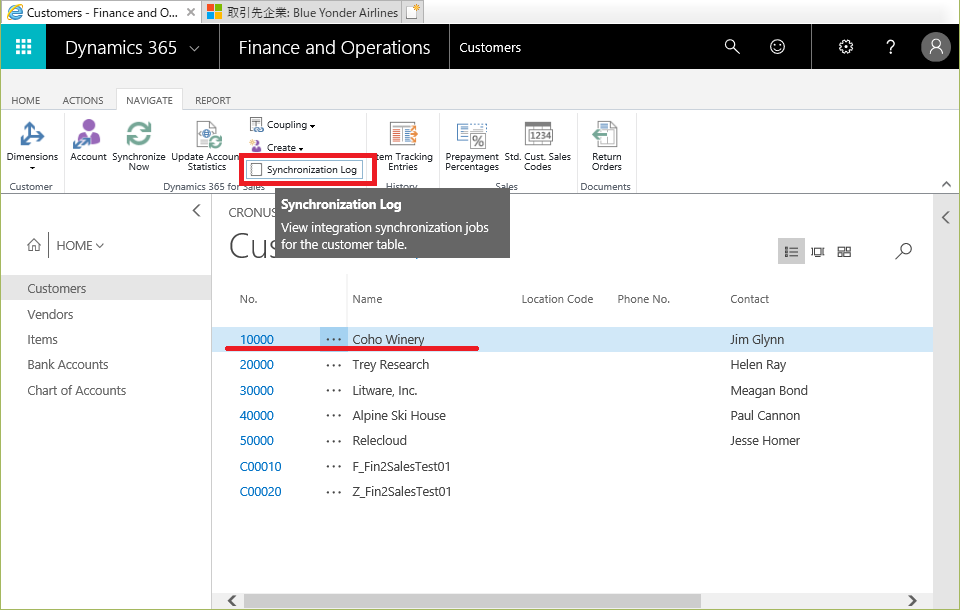The width and height of the screenshot is (960, 610).
Task: Open customer number 30000
Action: (257, 391)
